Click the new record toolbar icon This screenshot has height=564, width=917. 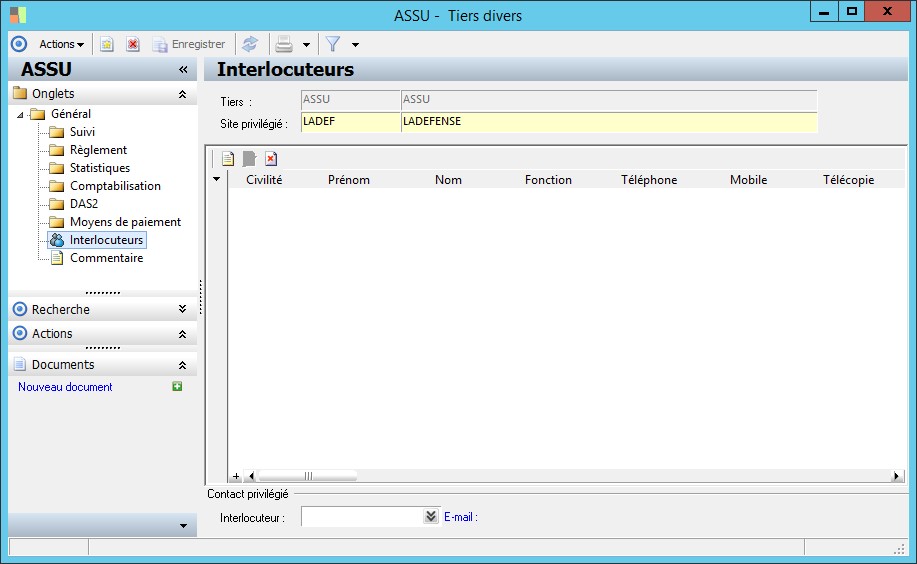pyautogui.click(x=106, y=44)
